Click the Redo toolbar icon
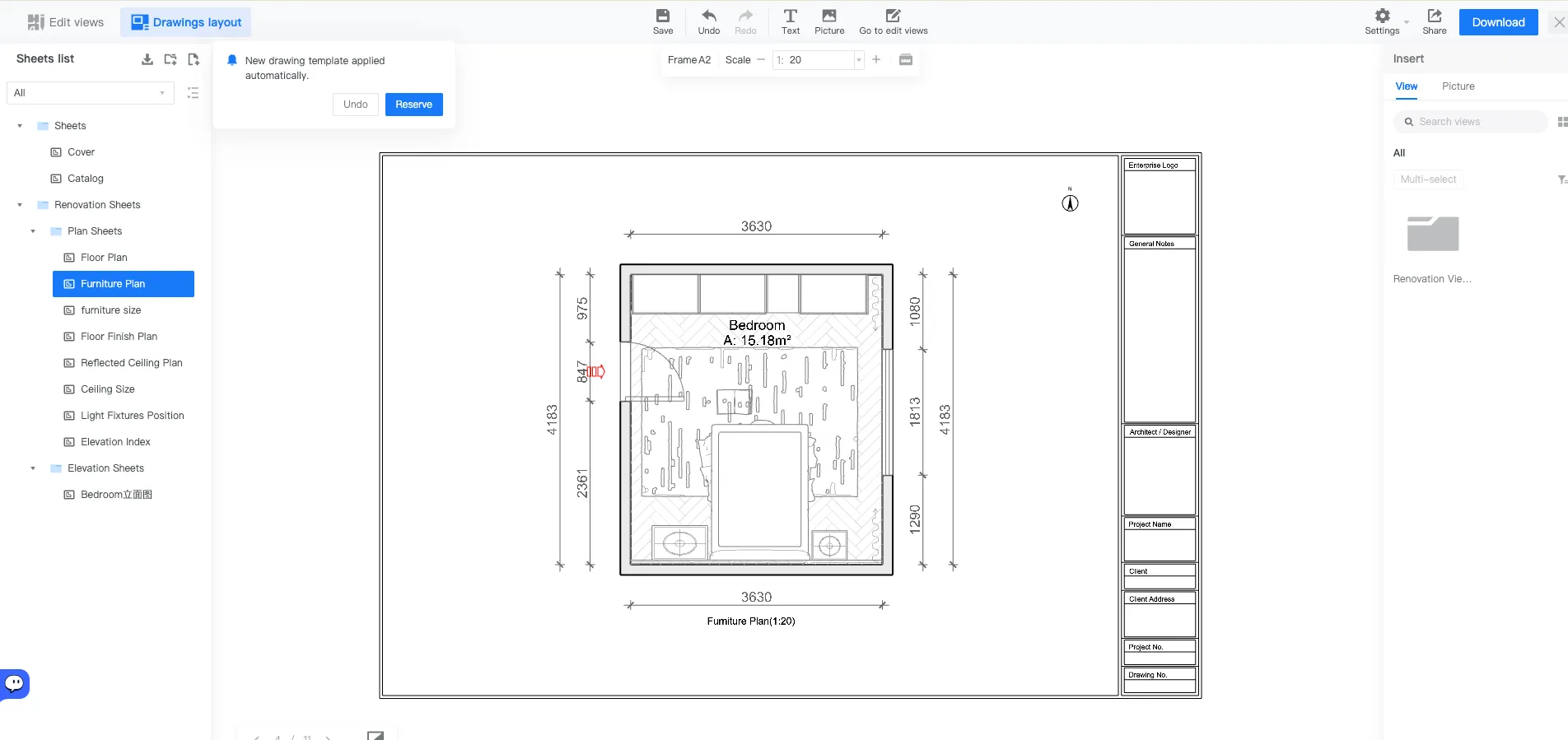The image size is (1568, 740). pos(745,21)
